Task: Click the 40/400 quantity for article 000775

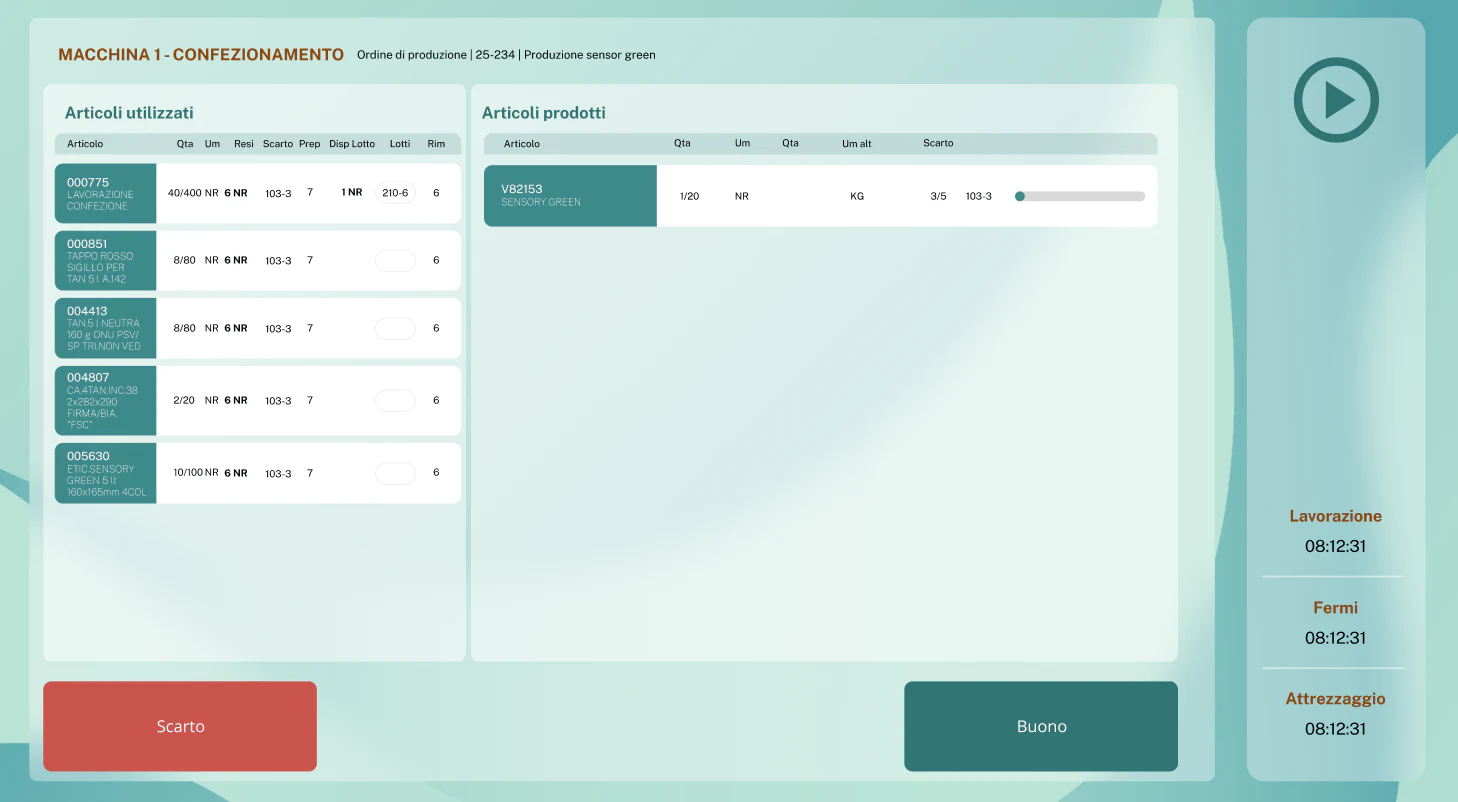Action: pyautogui.click(x=185, y=193)
